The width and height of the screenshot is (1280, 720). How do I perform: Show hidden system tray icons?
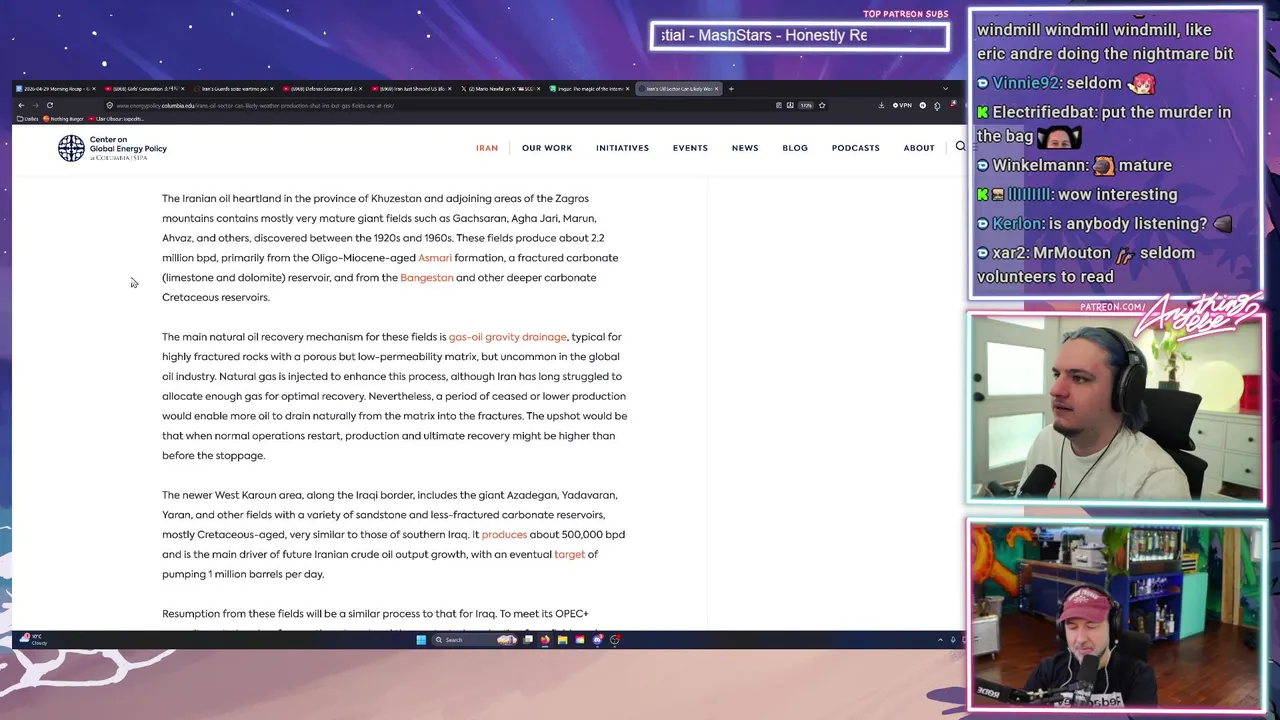click(x=940, y=640)
